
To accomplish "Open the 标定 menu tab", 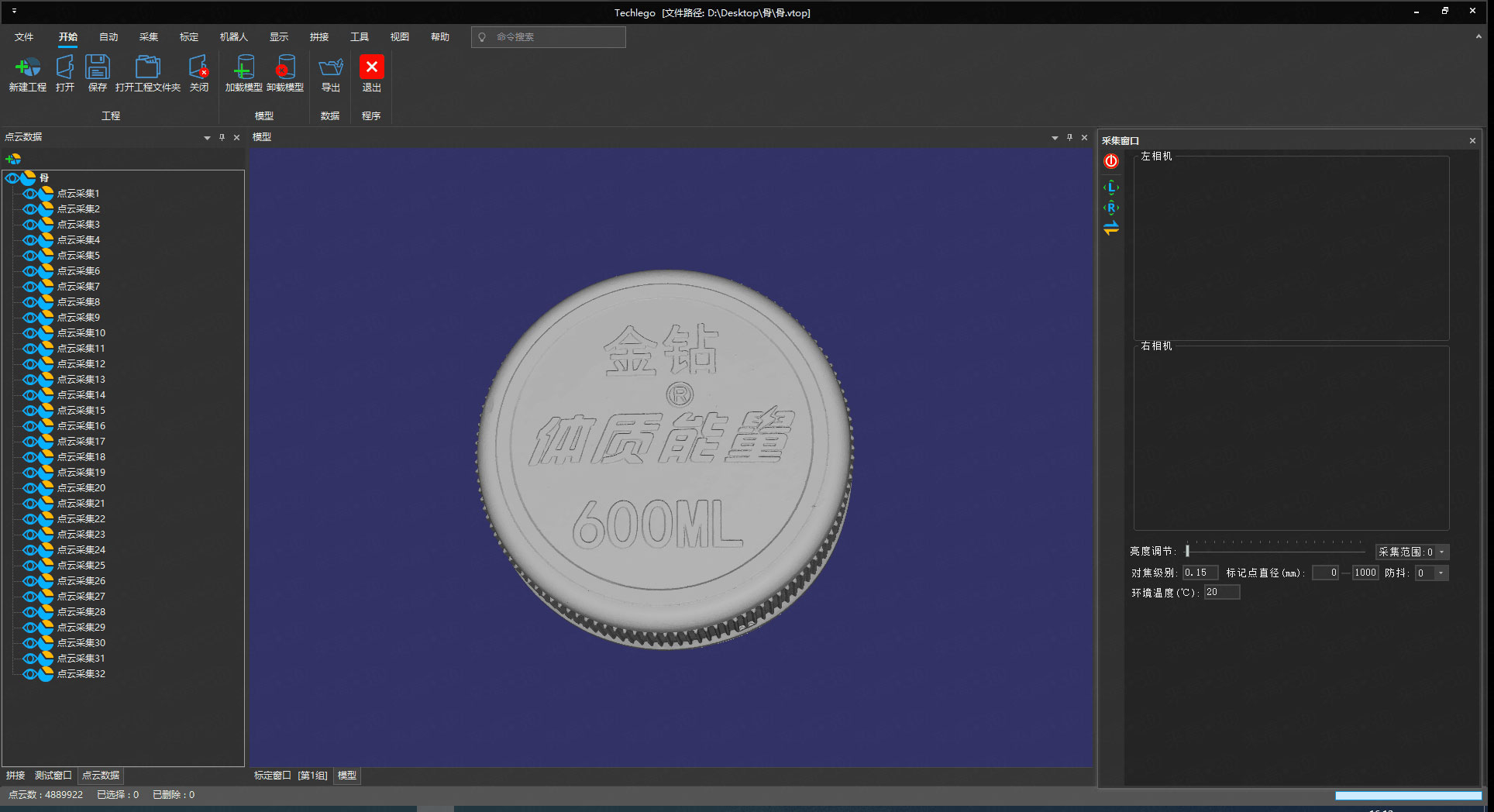I will point(189,37).
